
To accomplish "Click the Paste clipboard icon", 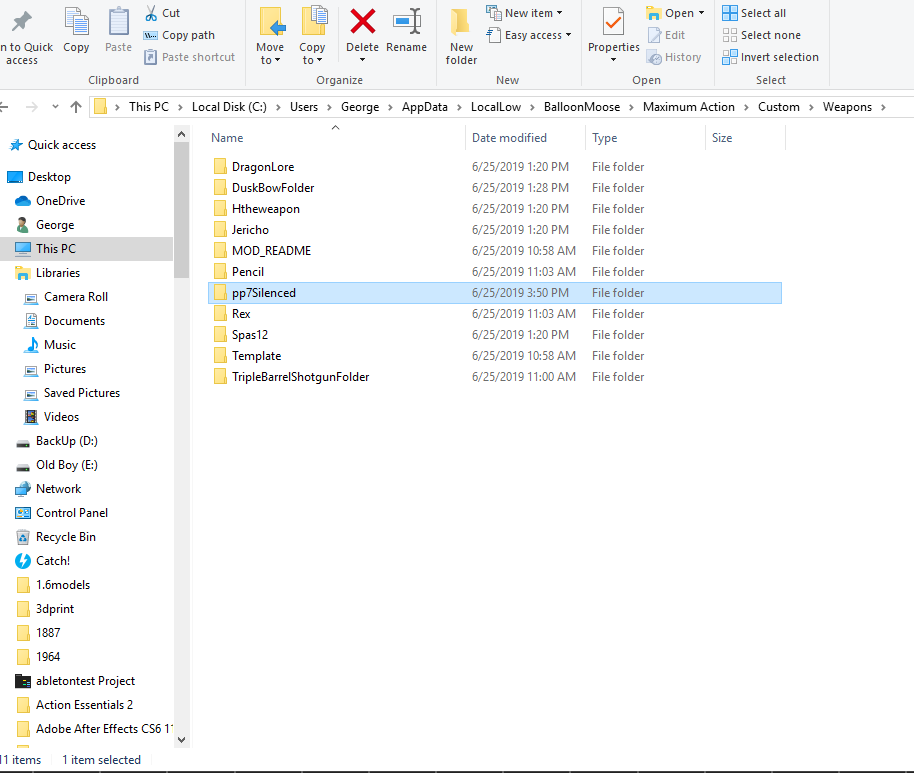I will pos(118,22).
